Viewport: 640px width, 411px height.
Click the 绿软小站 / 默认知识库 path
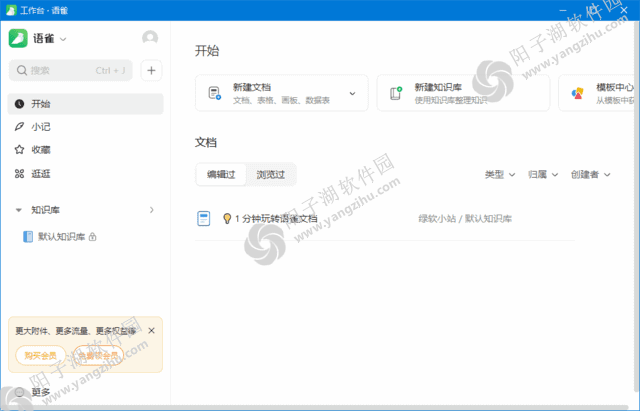point(465,219)
